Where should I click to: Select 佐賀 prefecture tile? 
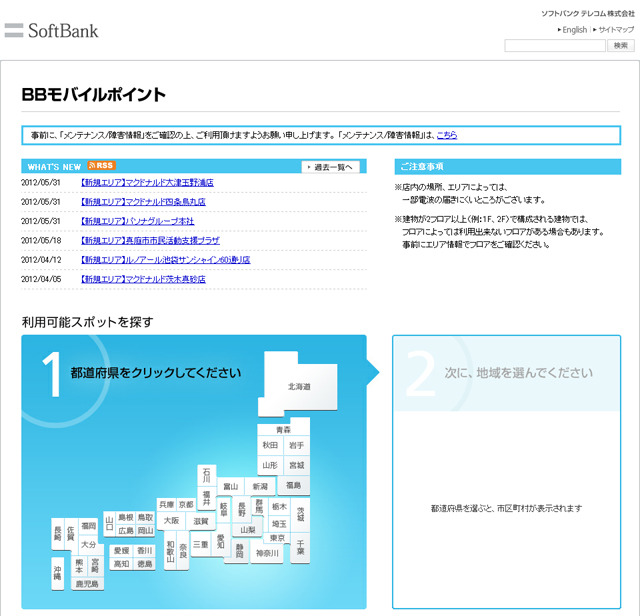(71, 534)
